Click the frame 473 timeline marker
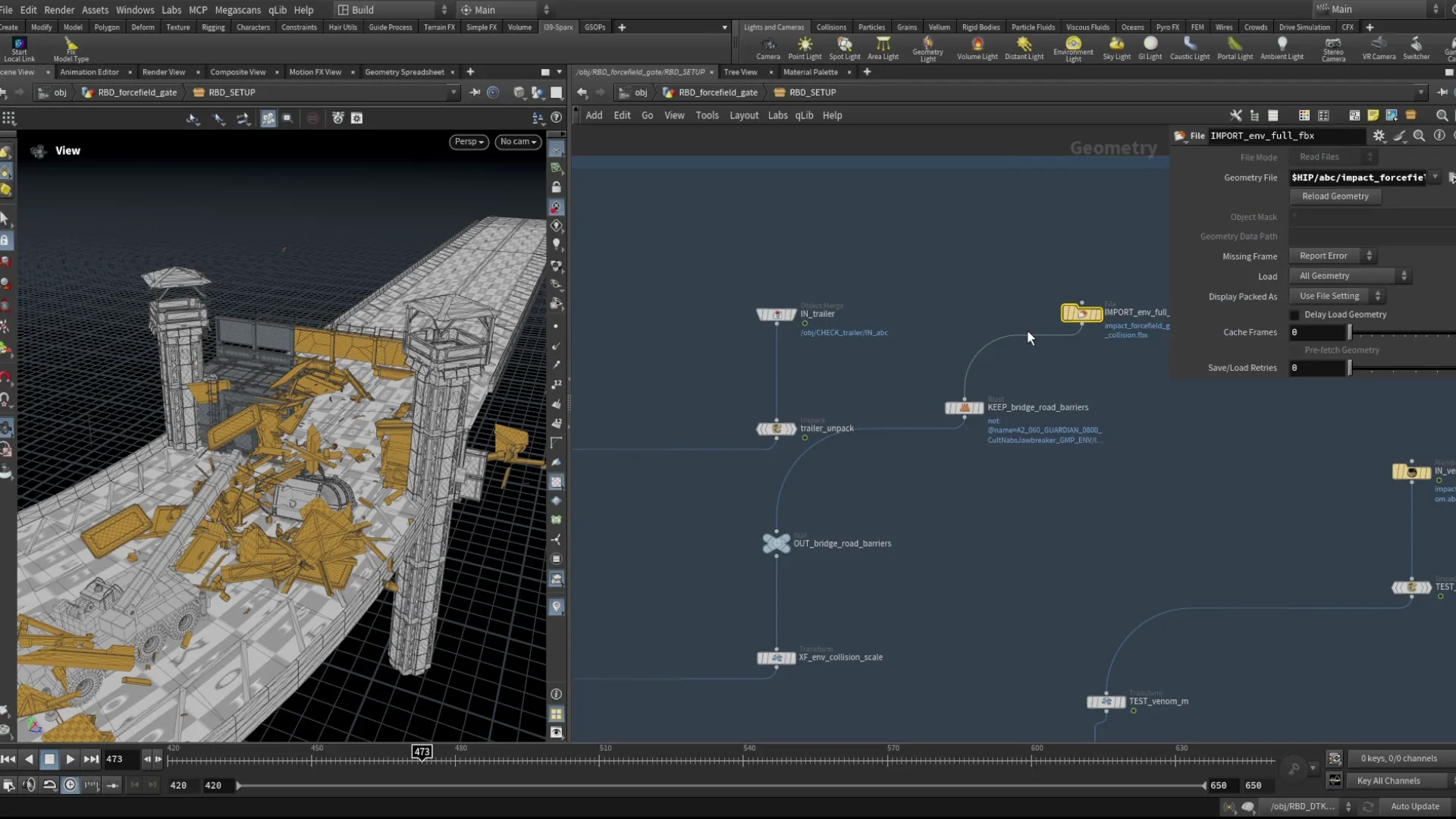The image size is (1456, 819). [422, 752]
